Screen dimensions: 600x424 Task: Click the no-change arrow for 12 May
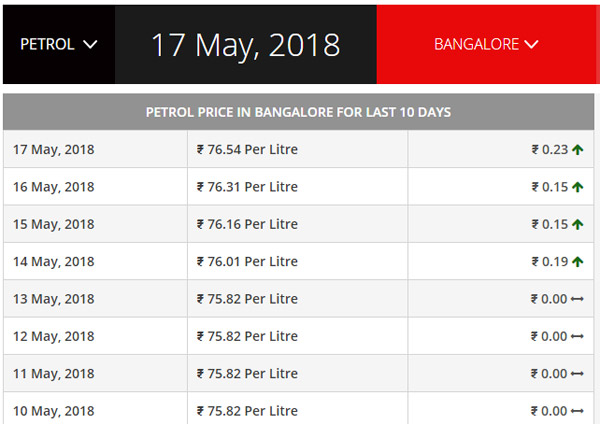pos(577,336)
